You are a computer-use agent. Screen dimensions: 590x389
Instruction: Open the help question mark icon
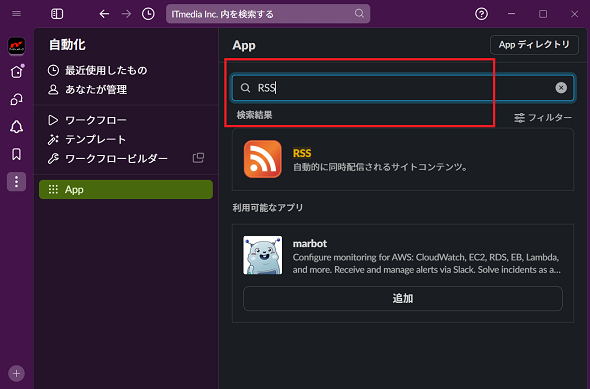[481, 14]
